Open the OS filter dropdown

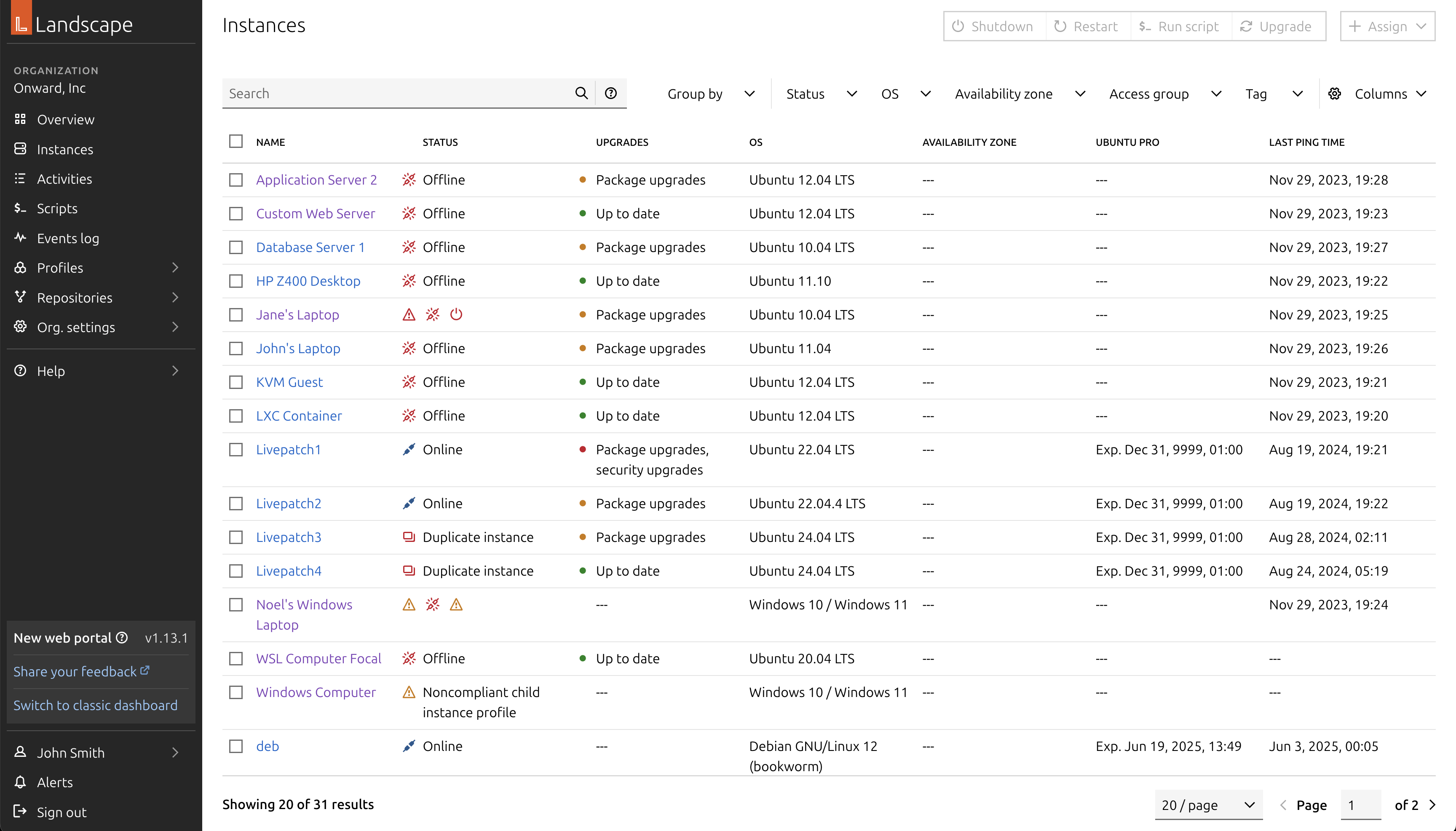point(905,94)
